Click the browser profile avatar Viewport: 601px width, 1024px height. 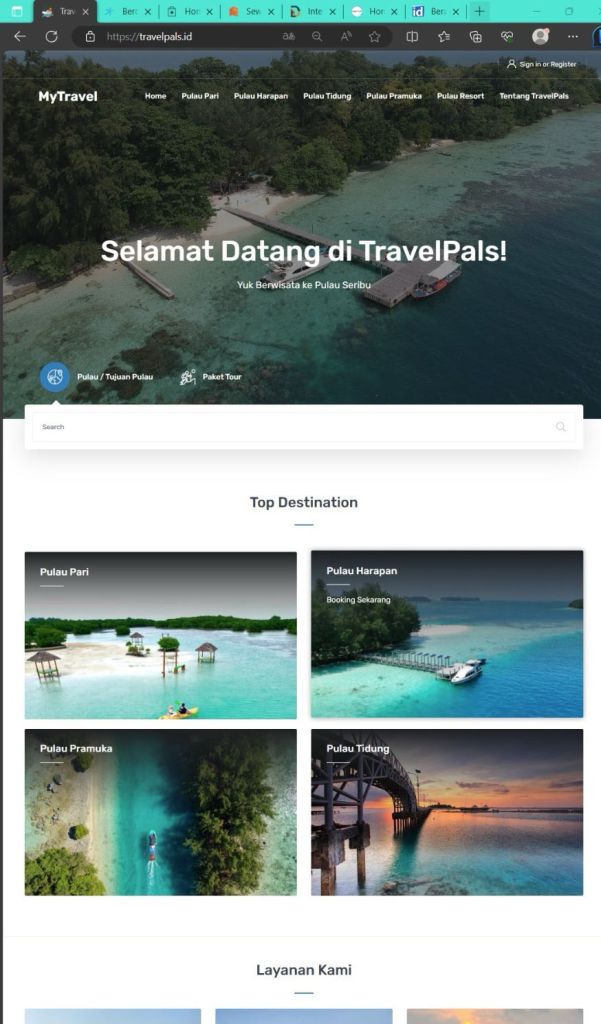point(540,37)
